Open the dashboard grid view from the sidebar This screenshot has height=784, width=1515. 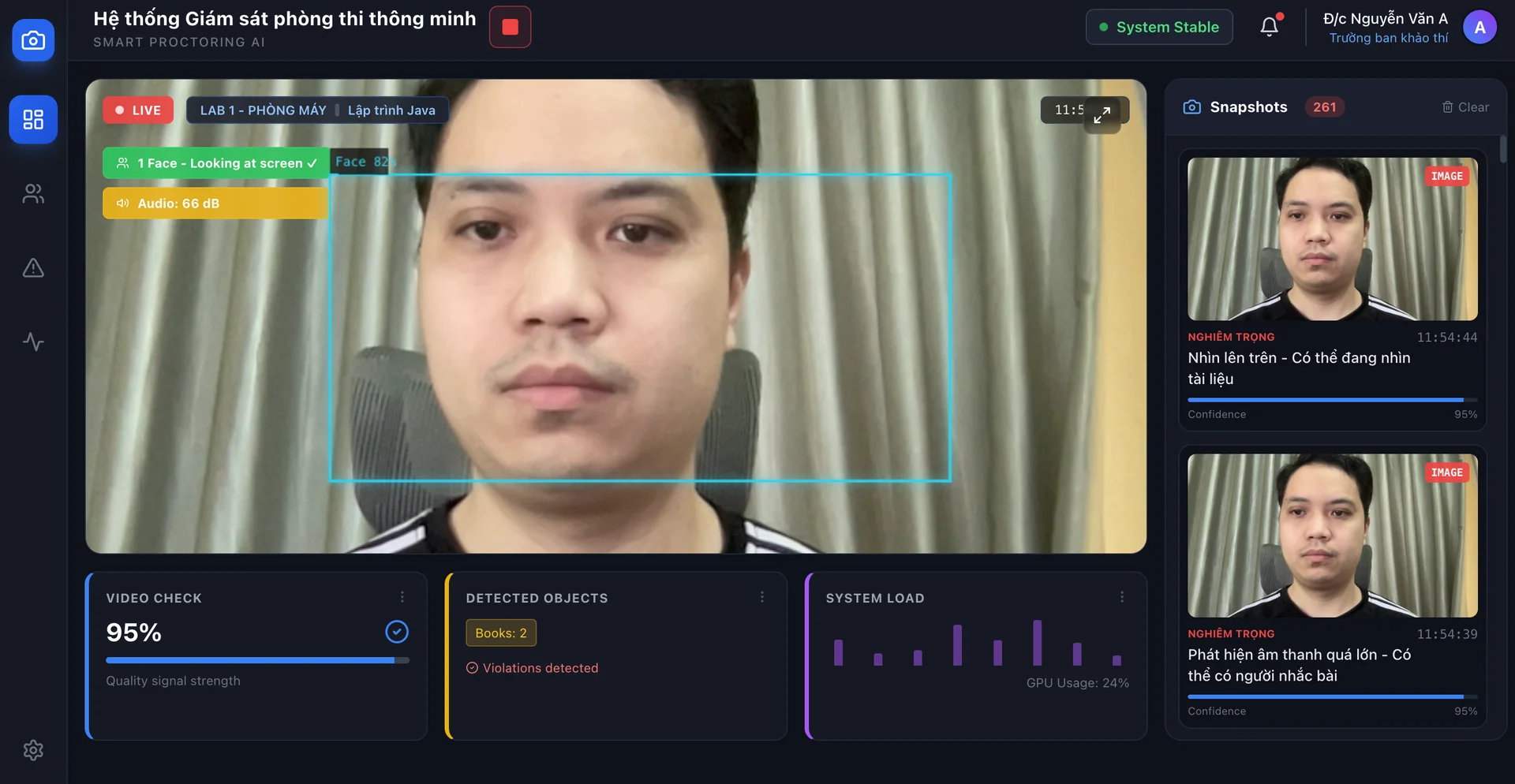32,119
